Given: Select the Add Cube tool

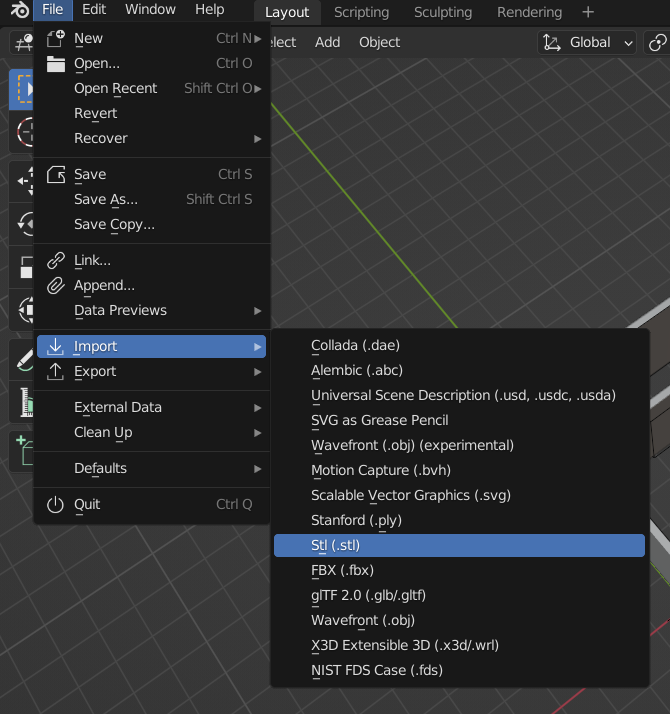Looking at the screenshot, I should (22, 451).
